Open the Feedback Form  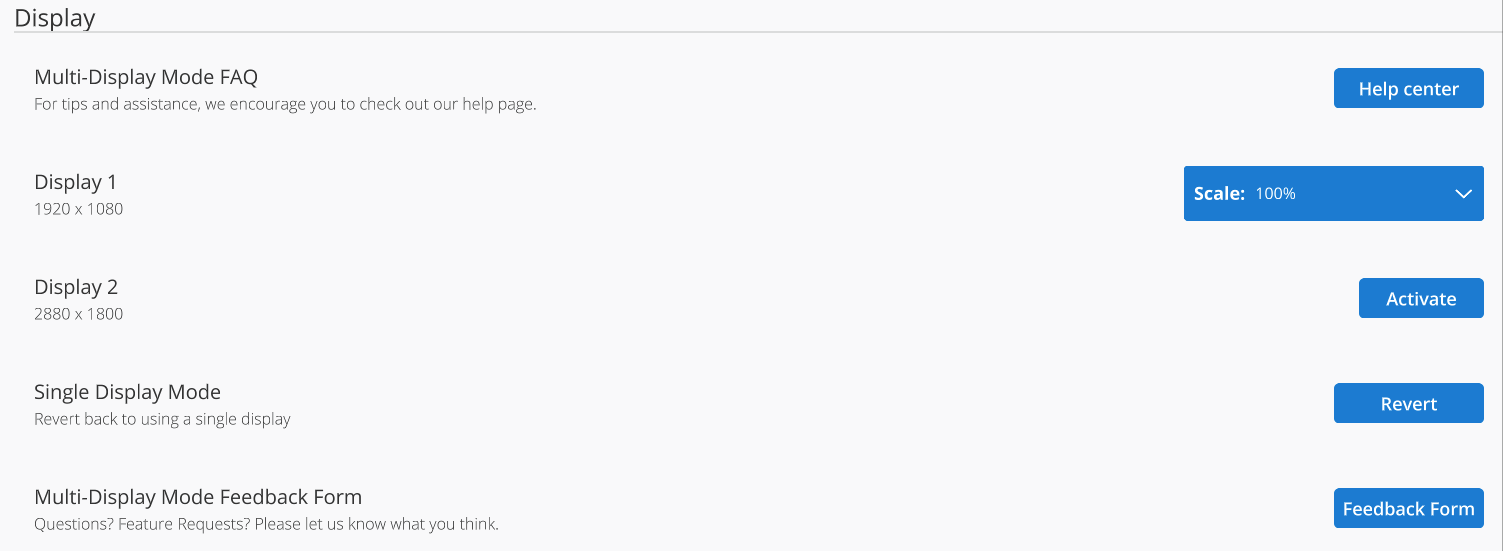[x=1408, y=509]
